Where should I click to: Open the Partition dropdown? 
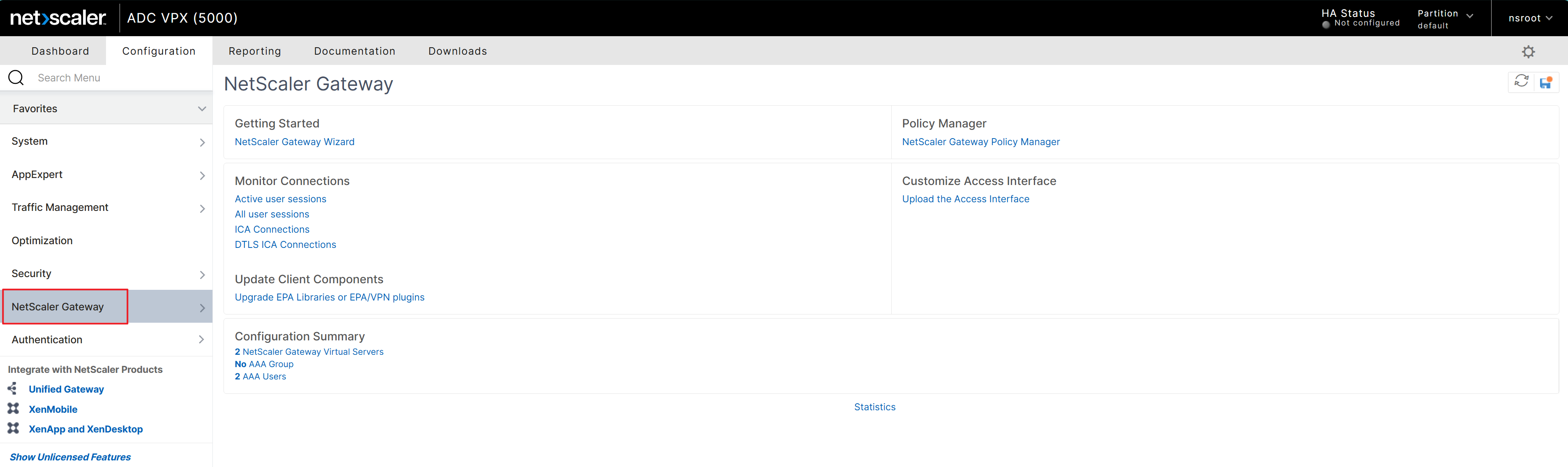click(x=1445, y=19)
